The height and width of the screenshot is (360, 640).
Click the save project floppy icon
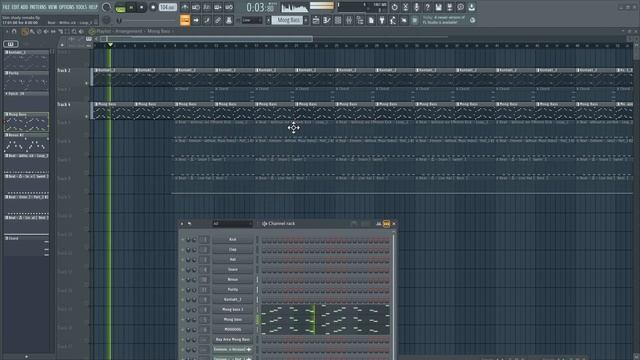click(438, 7)
